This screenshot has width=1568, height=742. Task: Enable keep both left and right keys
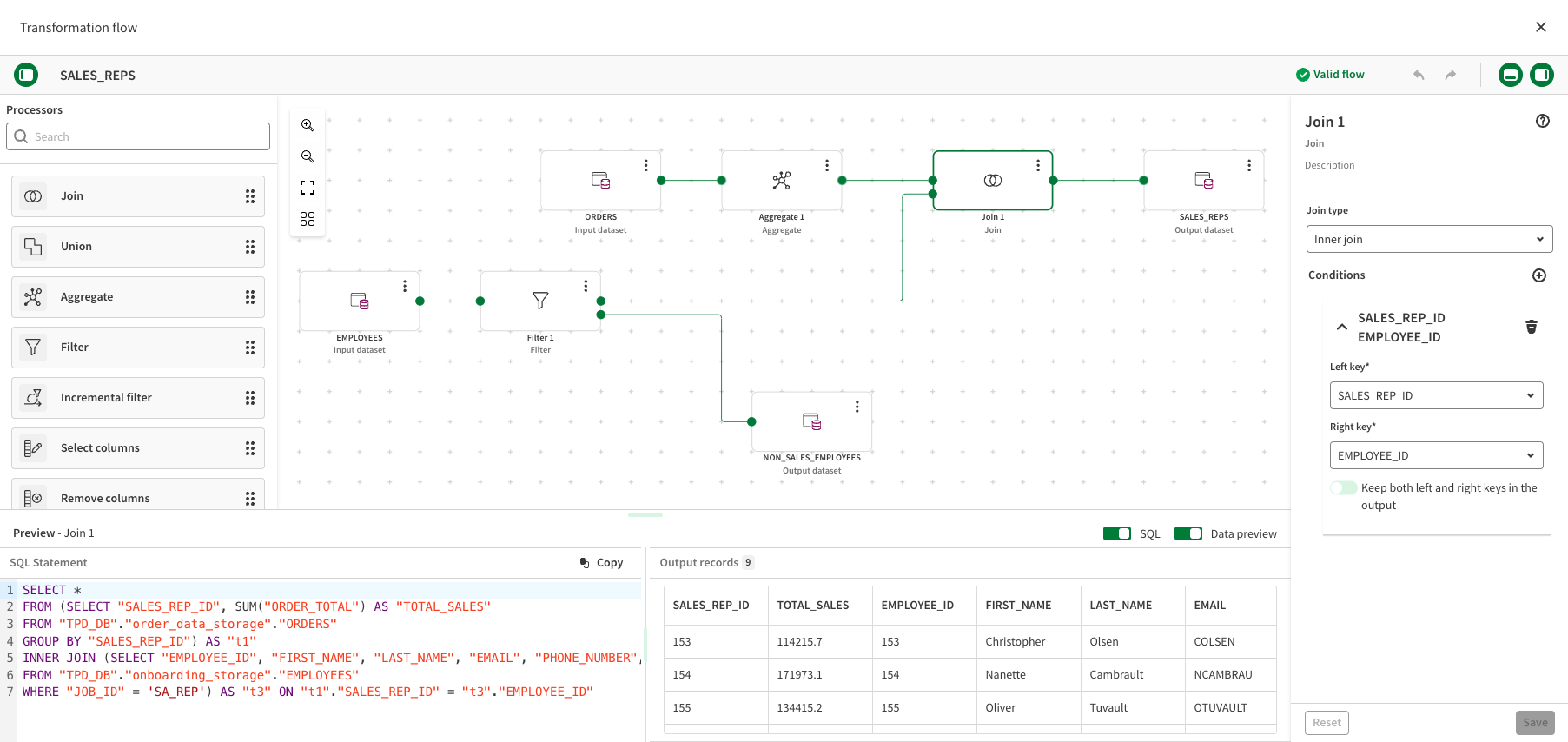(x=1344, y=488)
